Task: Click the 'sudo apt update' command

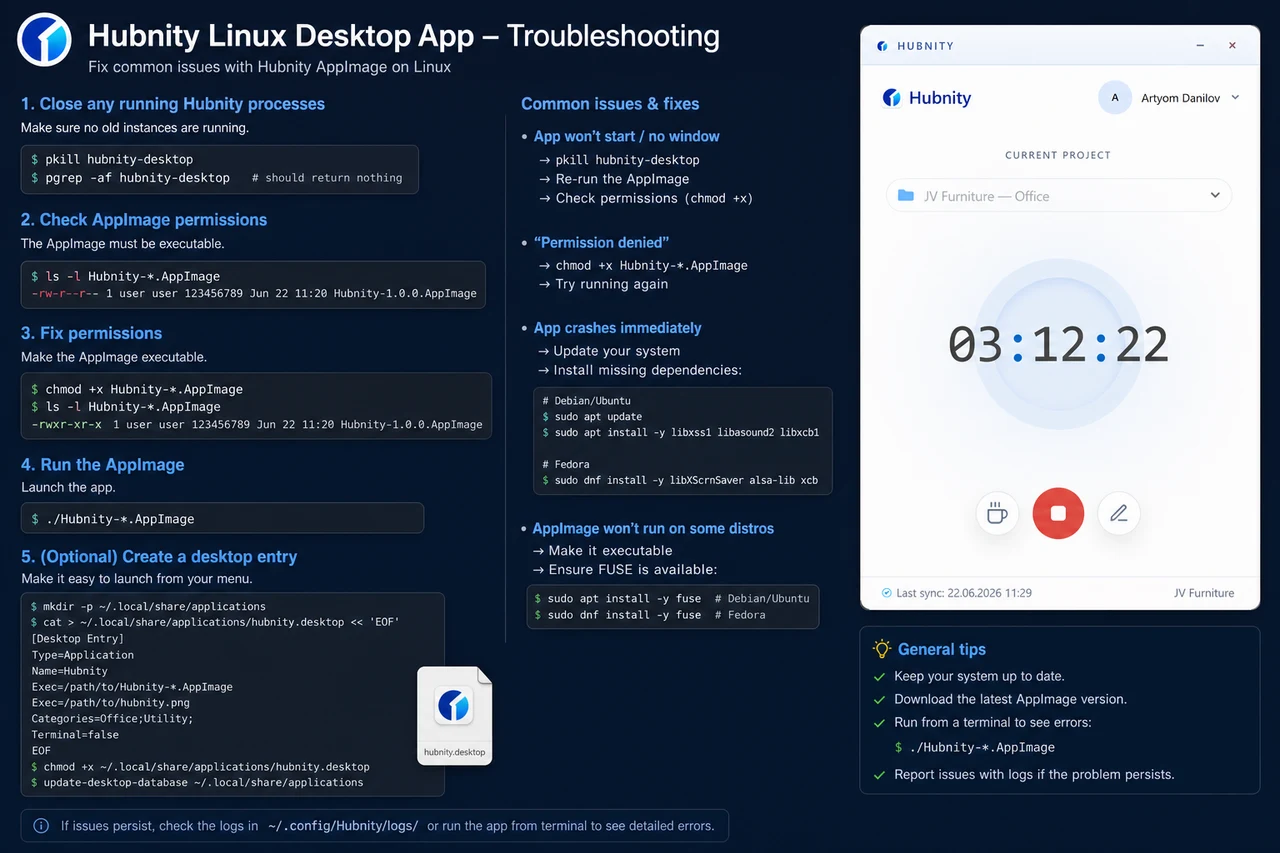Action: pyautogui.click(x=598, y=417)
